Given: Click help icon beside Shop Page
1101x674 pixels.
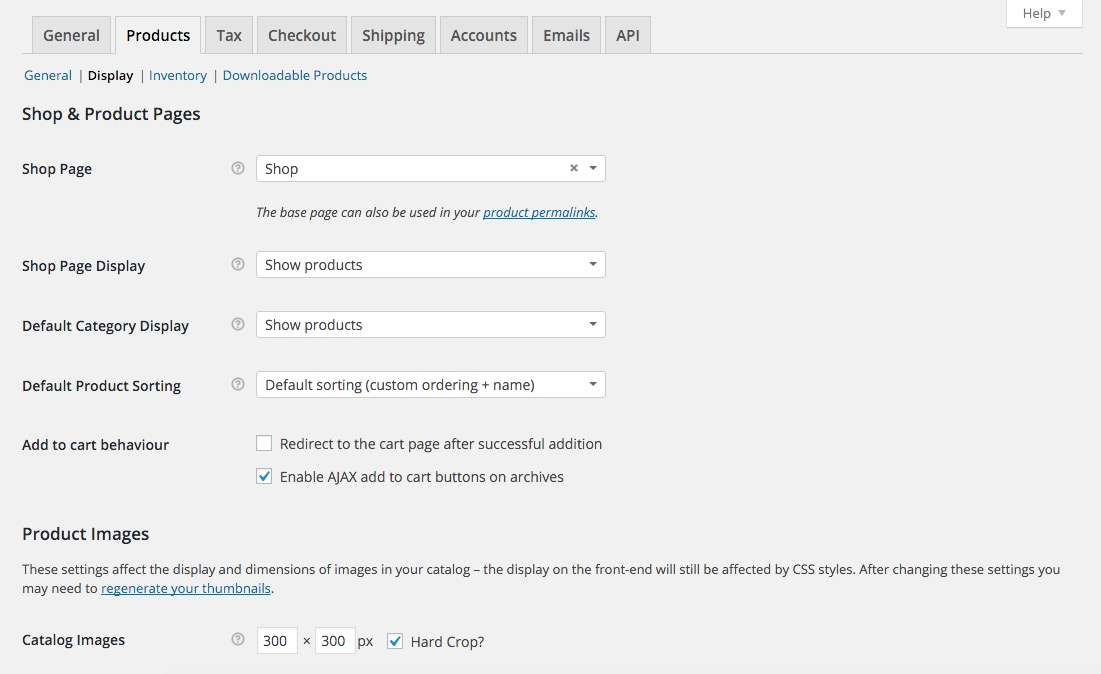Looking at the screenshot, I should (238, 169).
